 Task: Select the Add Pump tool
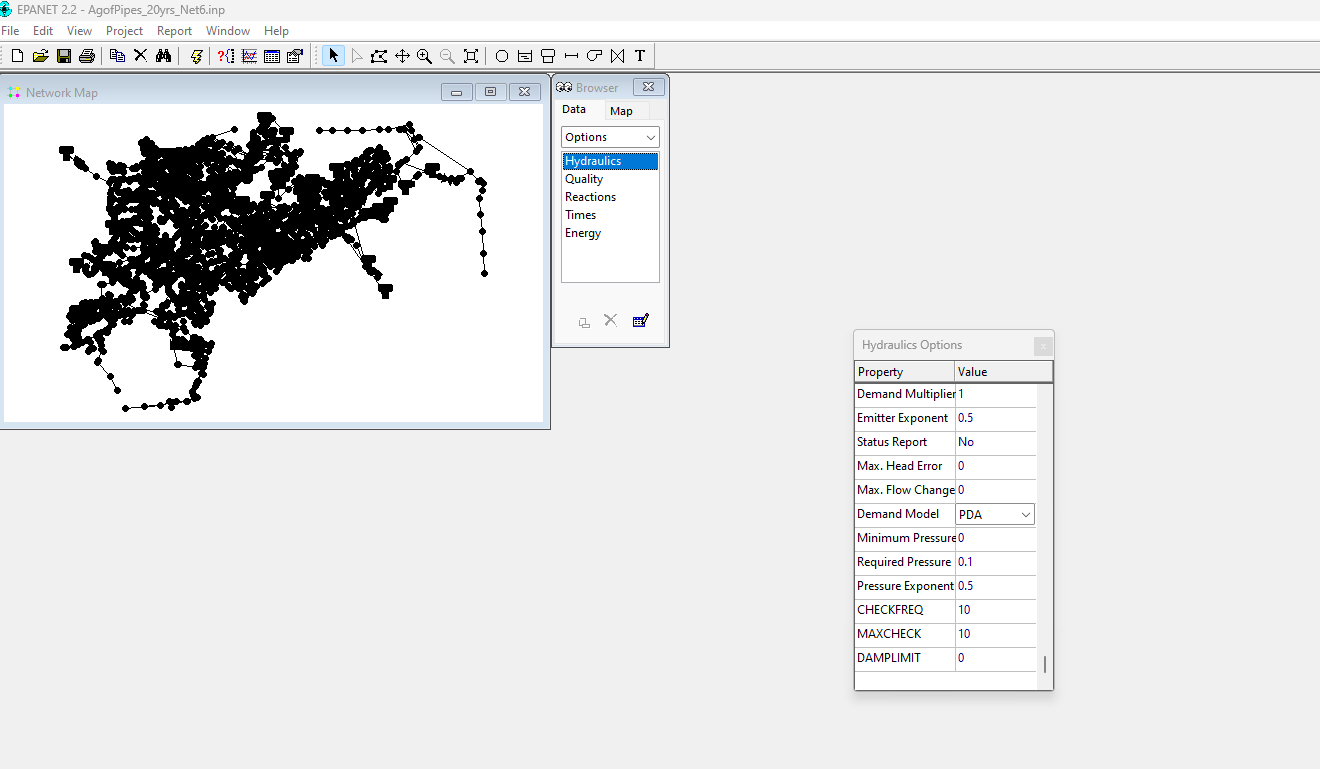tap(594, 56)
